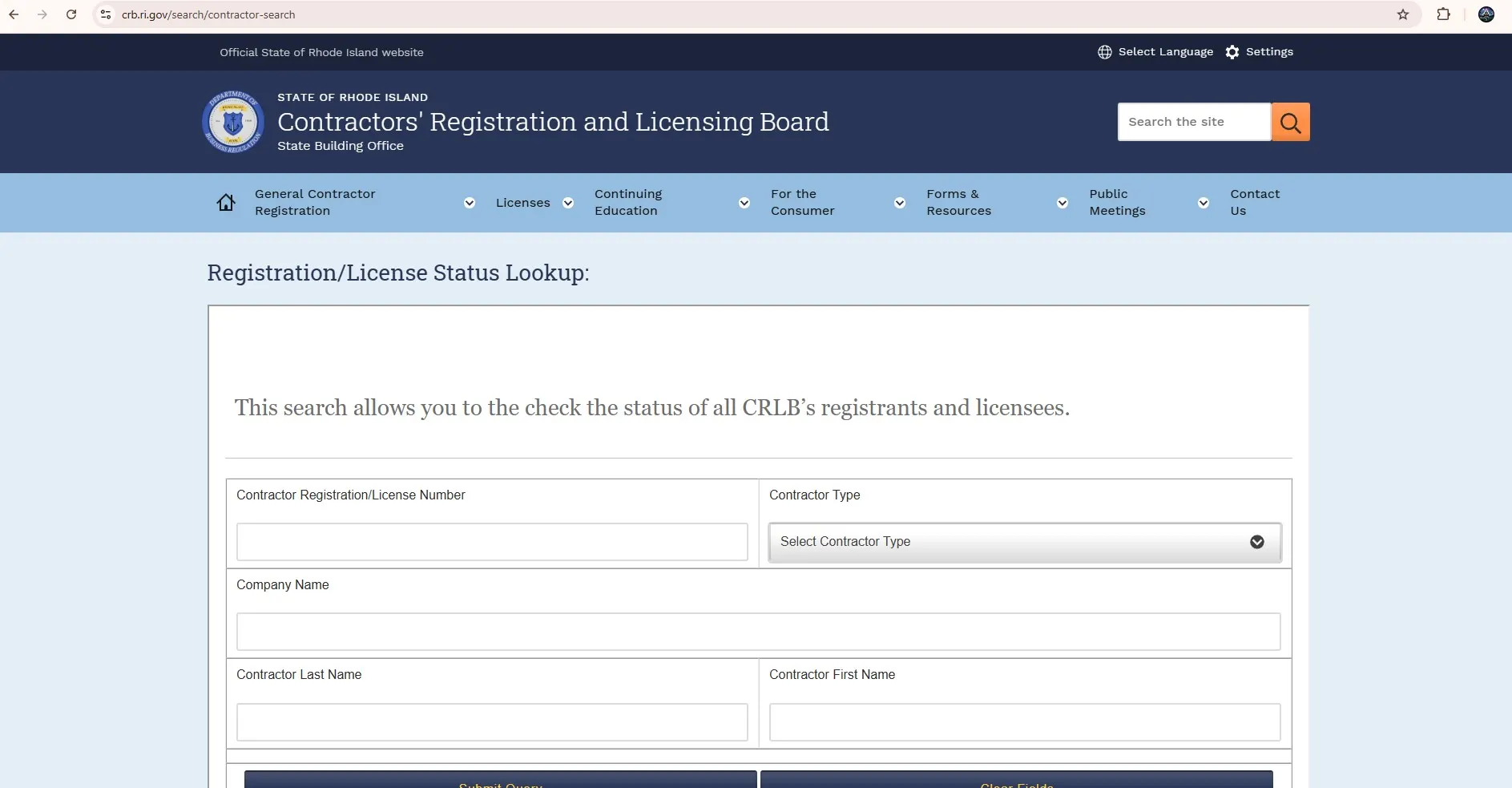Expand For the Consumer menu chevron
Viewport: 1512px width, 788px height.
tap(900, 203)
